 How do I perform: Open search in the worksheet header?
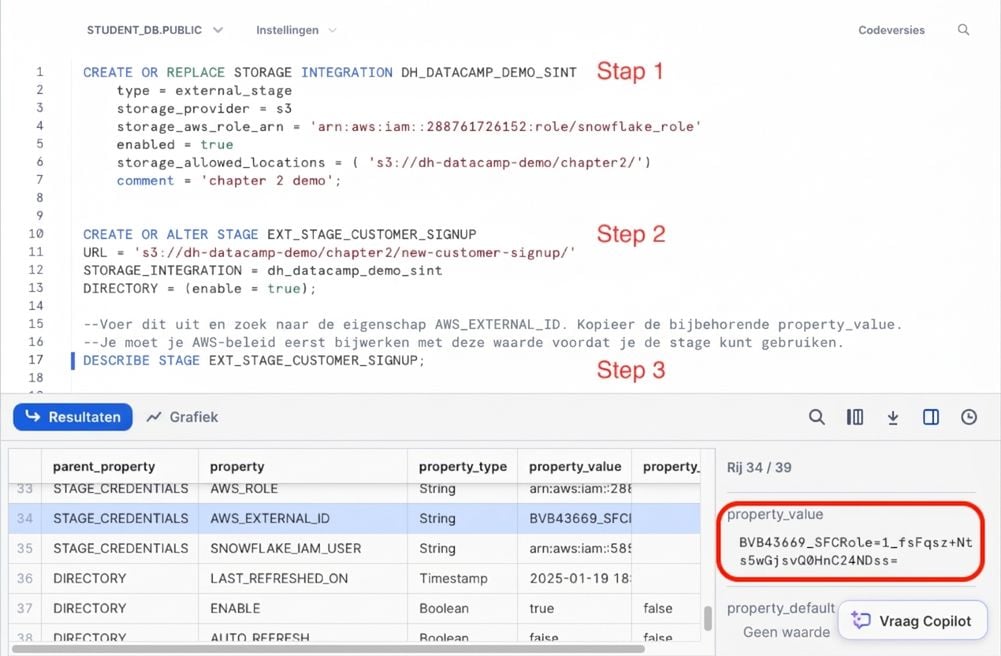(x=963, y=29)
